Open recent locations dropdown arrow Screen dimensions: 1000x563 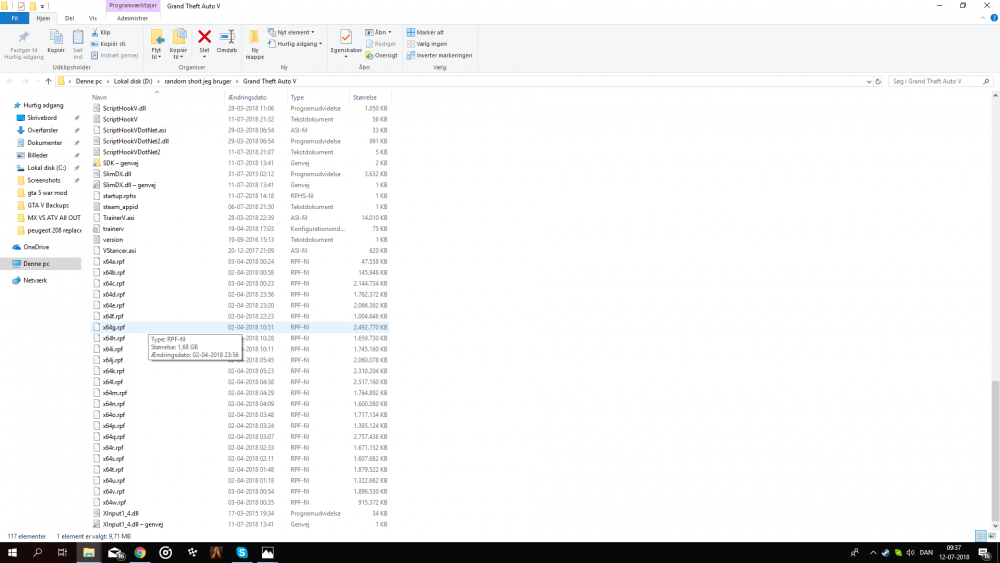coord(37,81)
